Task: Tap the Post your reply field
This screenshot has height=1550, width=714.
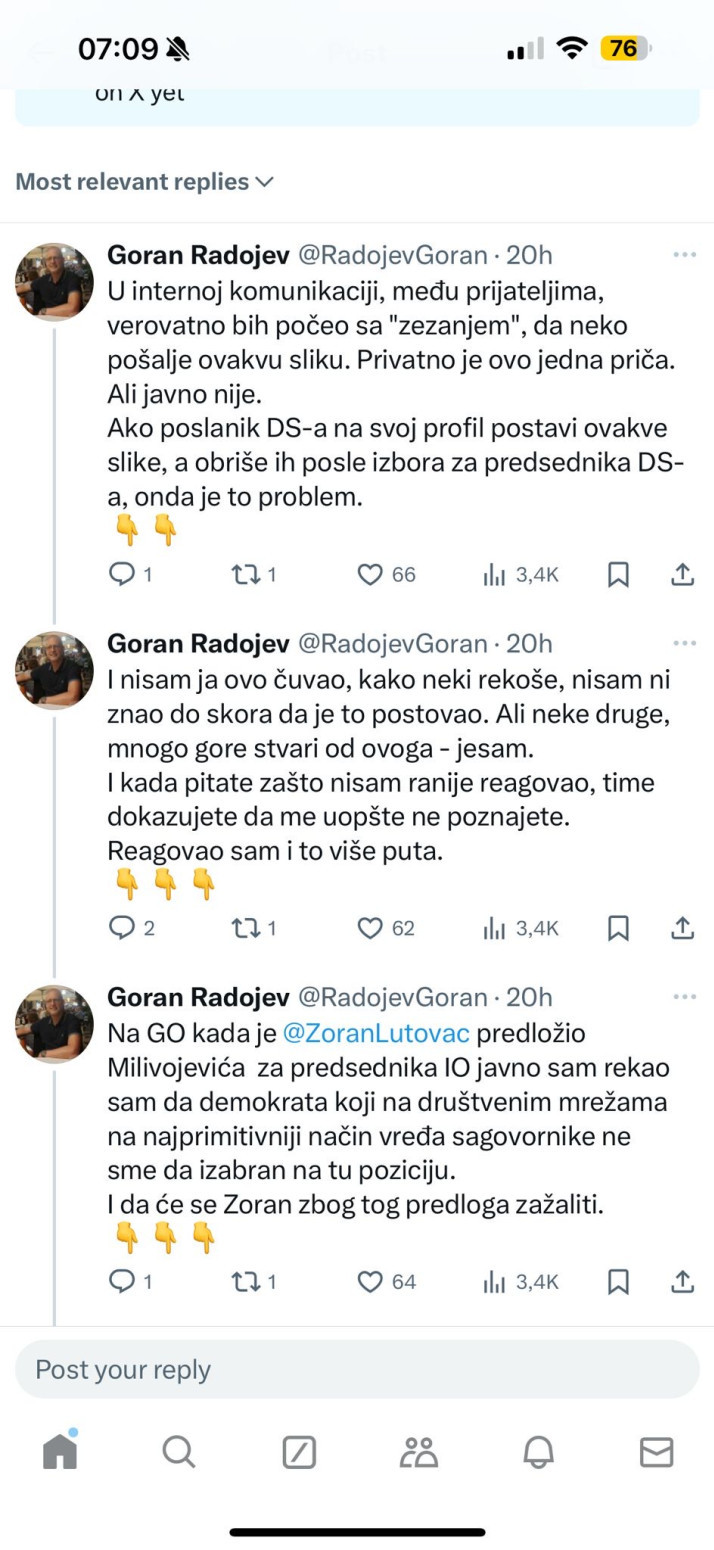Action: point(357,1369)
